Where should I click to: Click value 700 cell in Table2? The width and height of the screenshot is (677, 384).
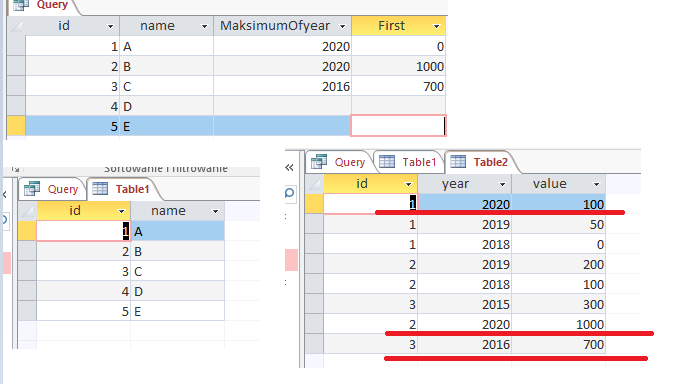click(x=559, y=344)
